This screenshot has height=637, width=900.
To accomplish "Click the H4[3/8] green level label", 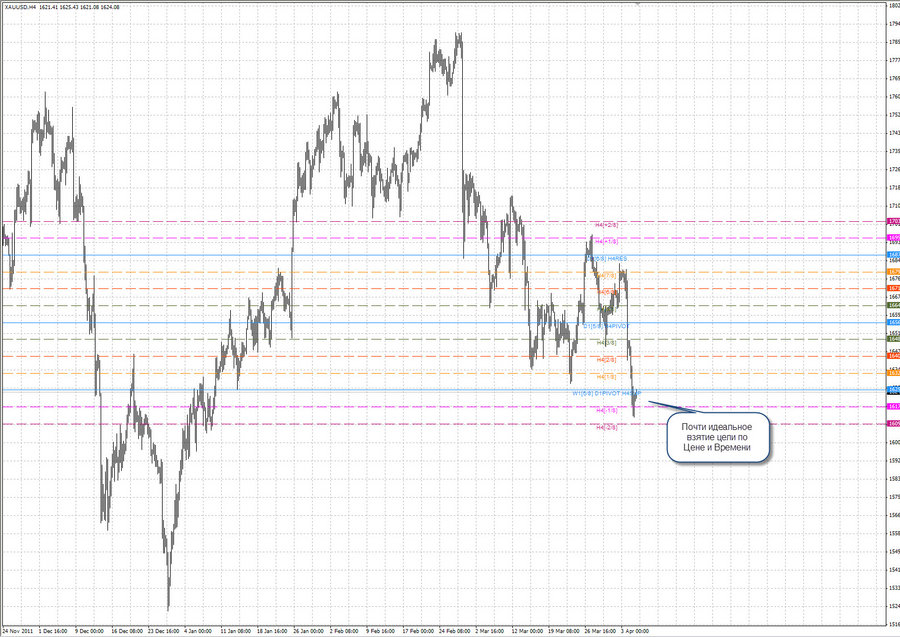I will pos(607,342).
